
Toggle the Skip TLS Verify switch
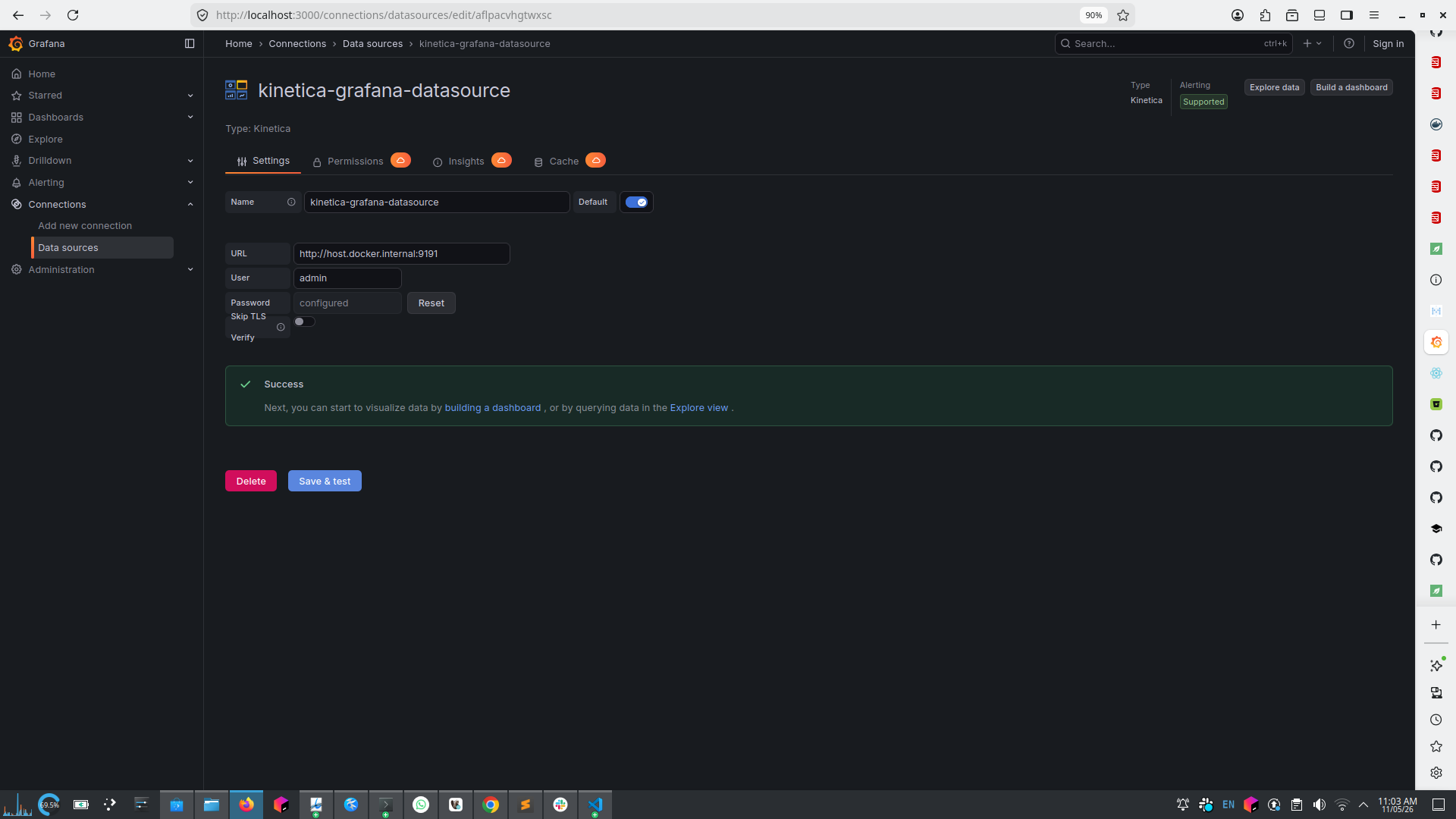[304, 322]
